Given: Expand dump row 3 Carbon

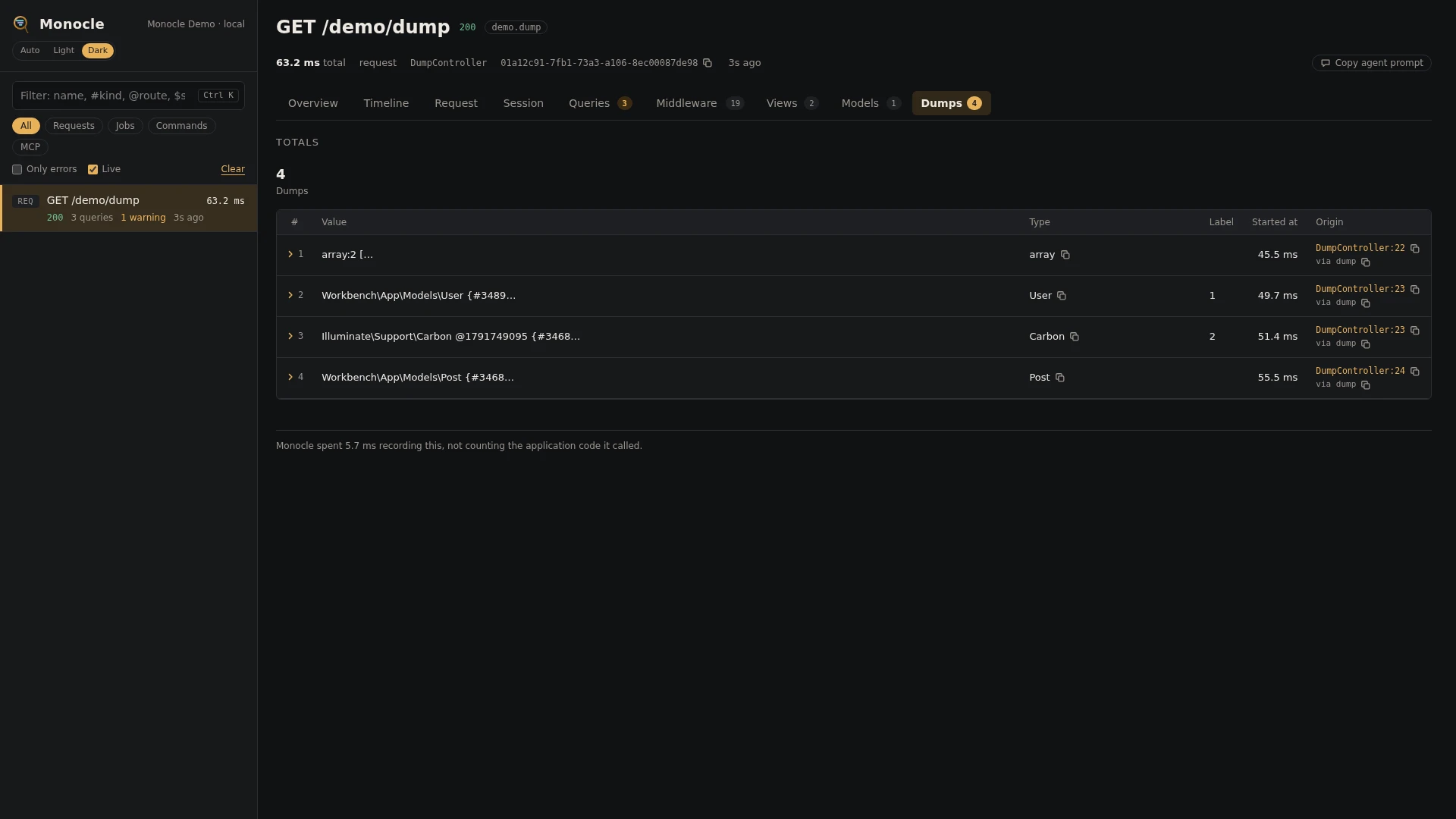Looking at the screenshot, I should click(290, 336).
